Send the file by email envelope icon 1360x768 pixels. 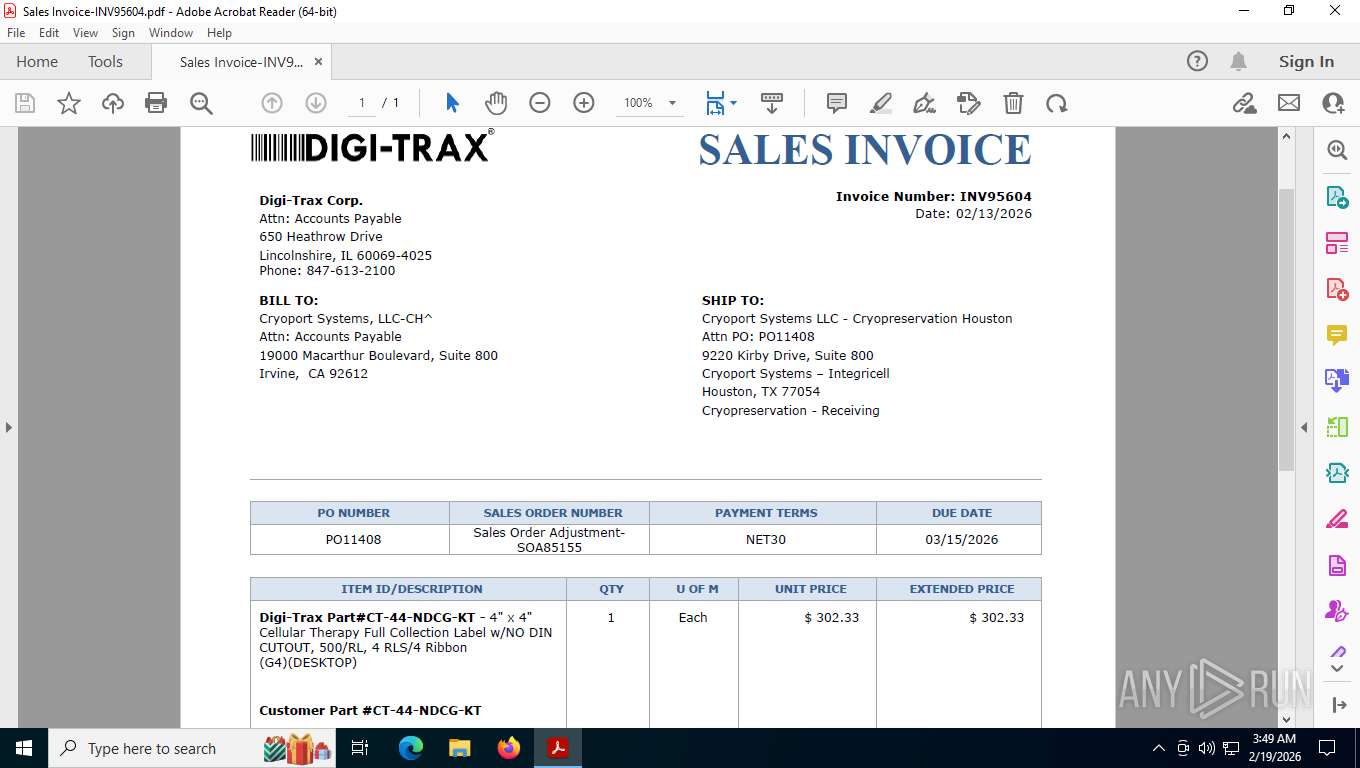(x=1289, y=103)
